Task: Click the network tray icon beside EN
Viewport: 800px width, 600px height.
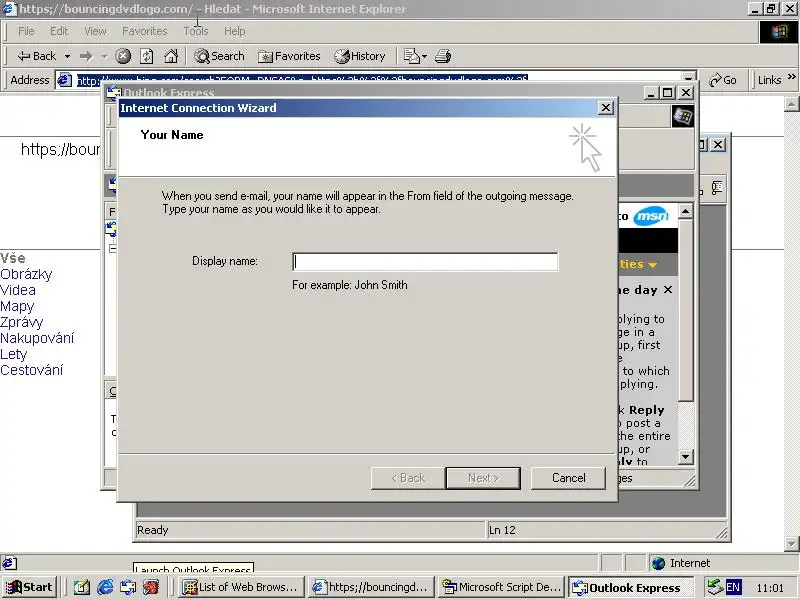Action: coord(715,587)
